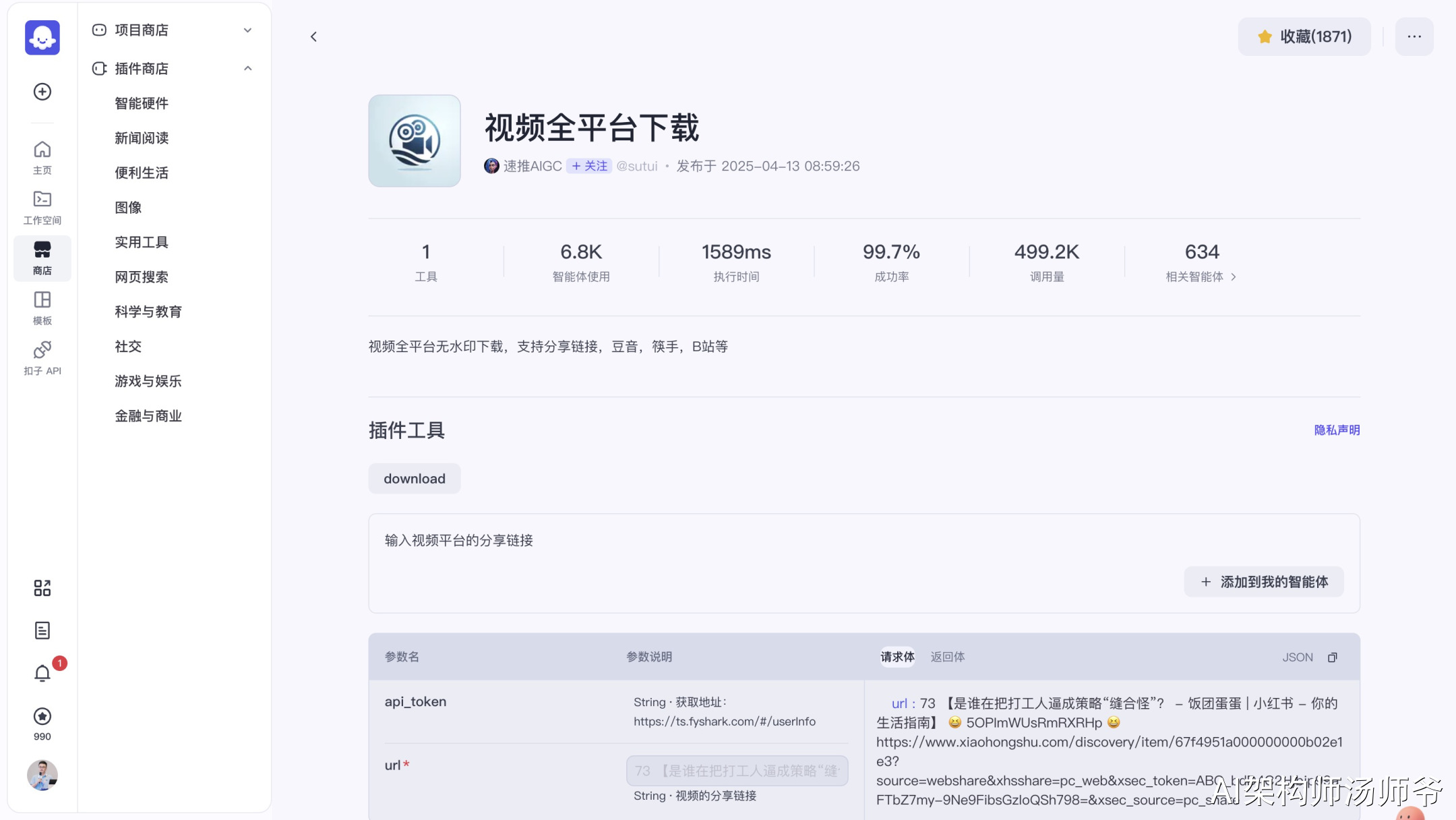This screenshot has width=1456, height=820.
Task: Open the 工作空间 workspace icon
Action: 42,206
